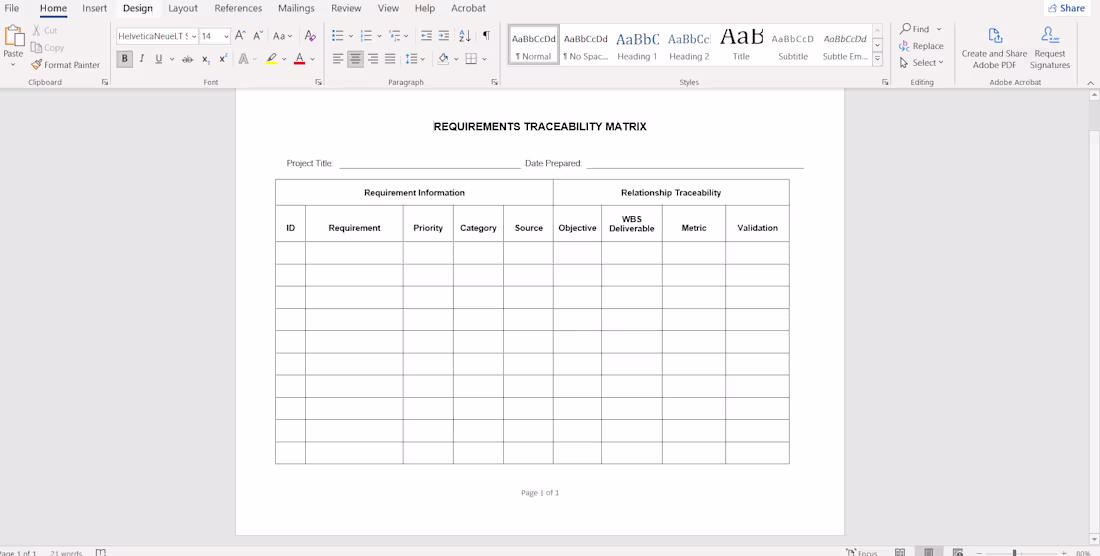Screen dimensions: 1100x556
Task: Open the Font dialog launcher
Action: [x=318, y=82]
